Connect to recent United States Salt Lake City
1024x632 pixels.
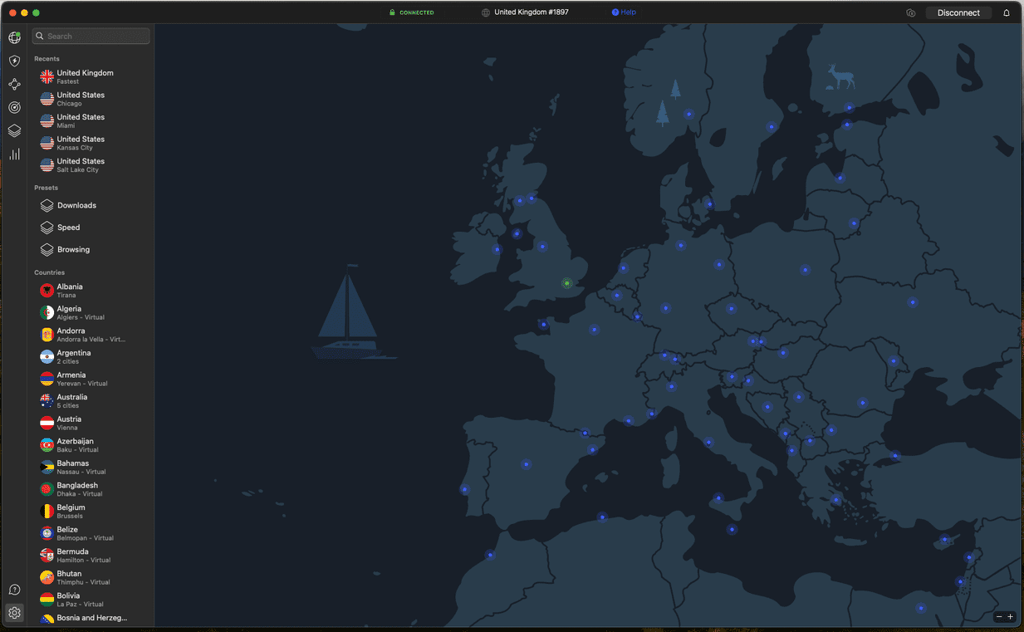91,165
